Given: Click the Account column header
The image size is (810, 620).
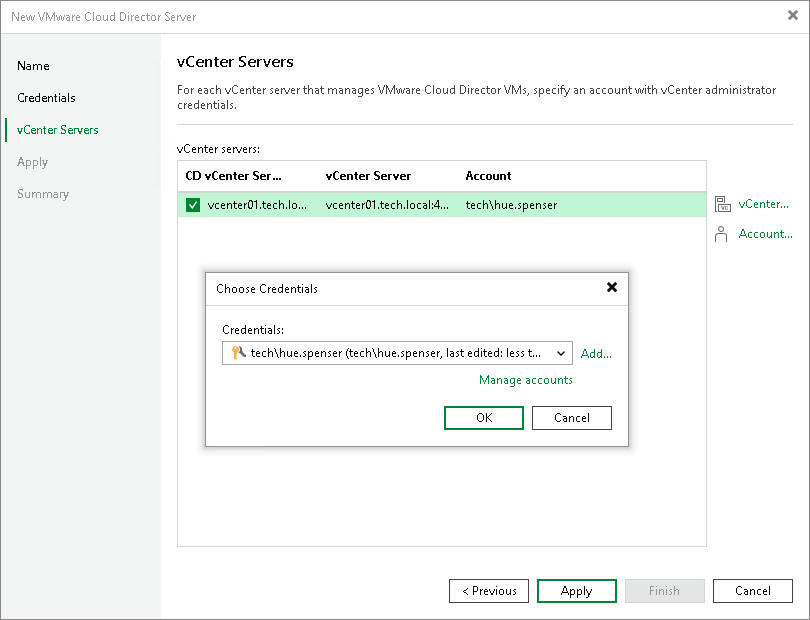Looking at the screenshot, I should pos(488,176).
